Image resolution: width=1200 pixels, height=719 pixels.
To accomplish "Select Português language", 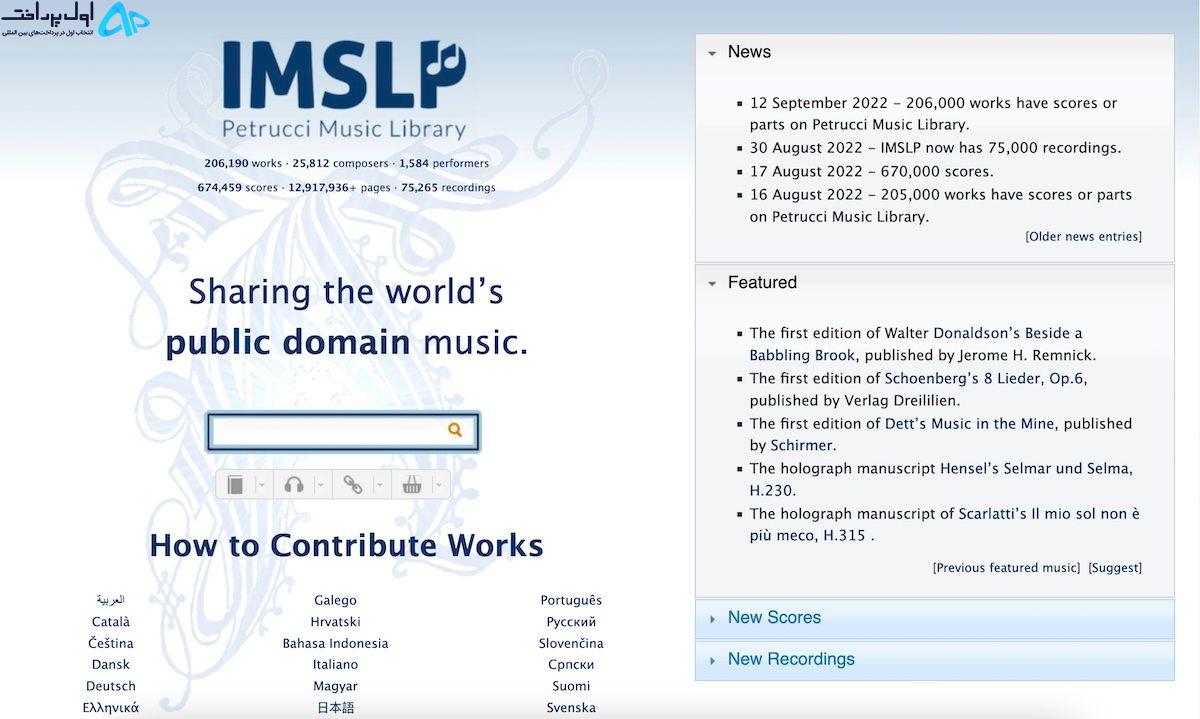I will (x=571, y=601).
